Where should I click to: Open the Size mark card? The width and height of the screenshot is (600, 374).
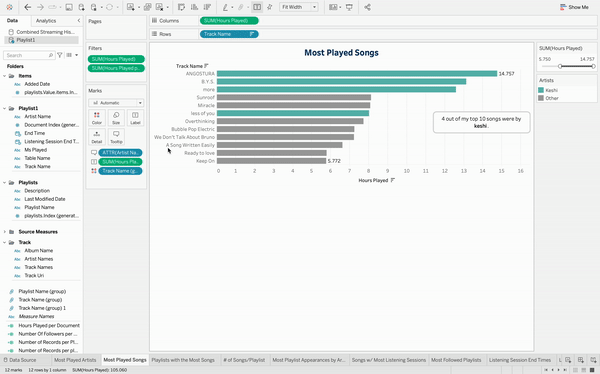(116, 118)
